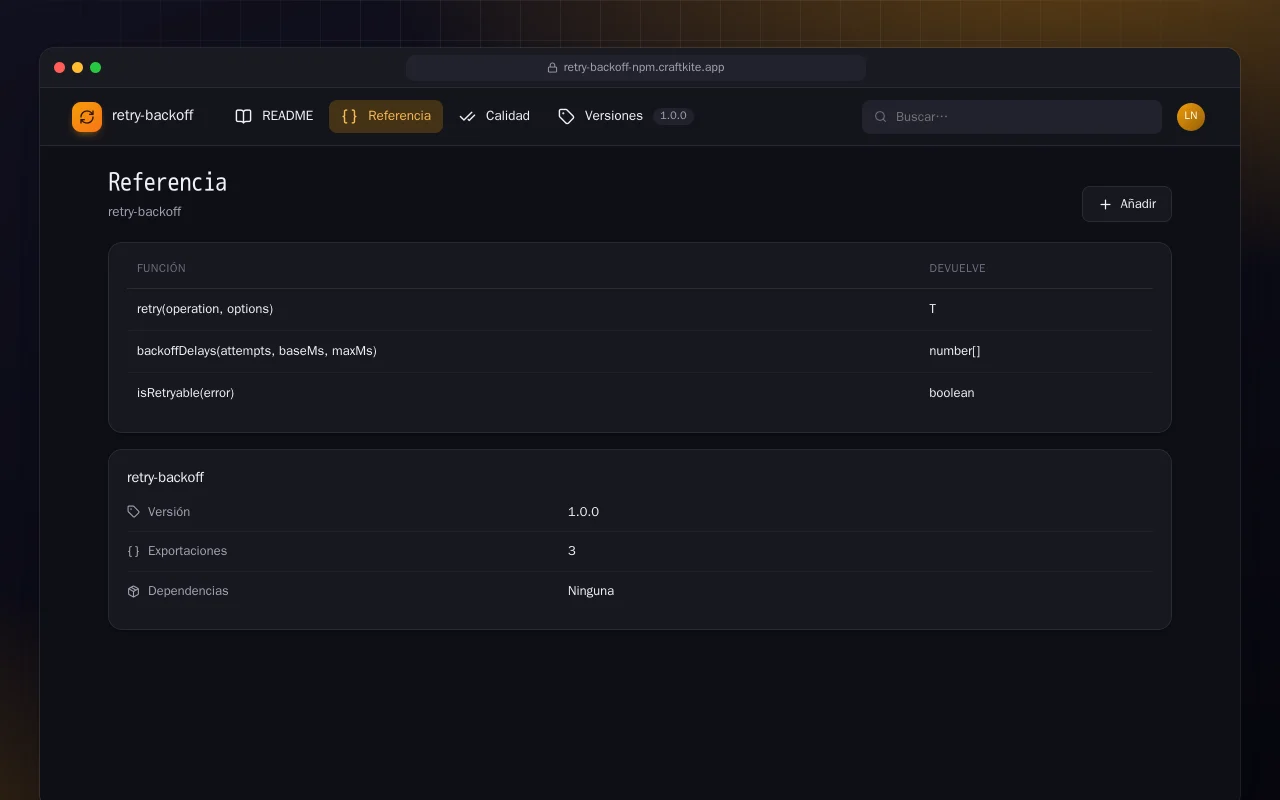The image size is (1280, 800).
Task: Click the braces icon beside Exportaciones
Action: click(x=134, y=551)
